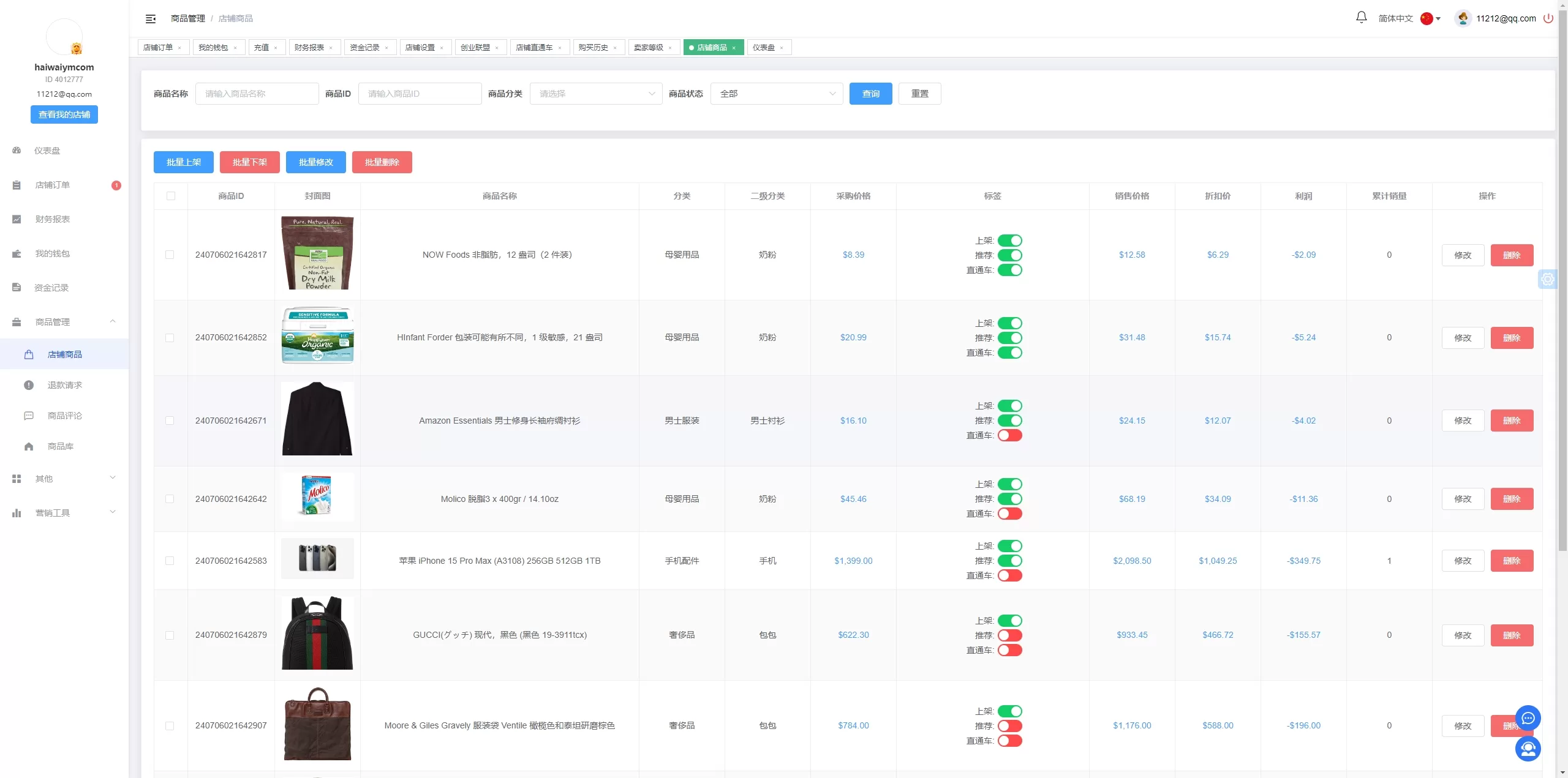Click the 商品名称 input field
Viewport: 1568px width, 778px height.
(x=257, y=94)
